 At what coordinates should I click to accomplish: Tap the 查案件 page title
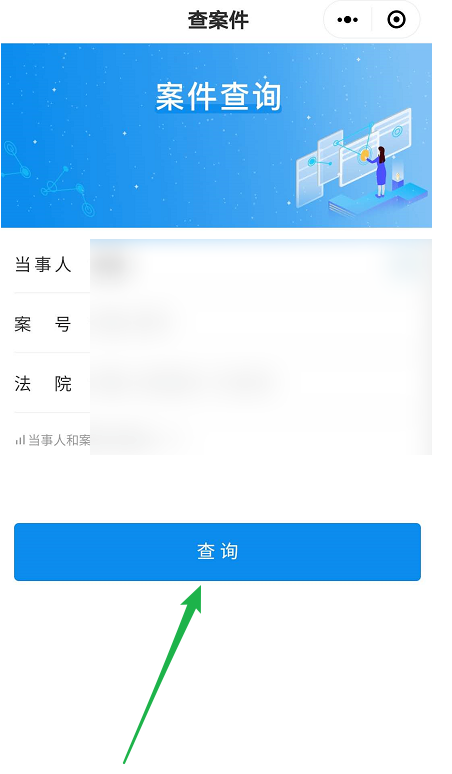pos(218,20)
